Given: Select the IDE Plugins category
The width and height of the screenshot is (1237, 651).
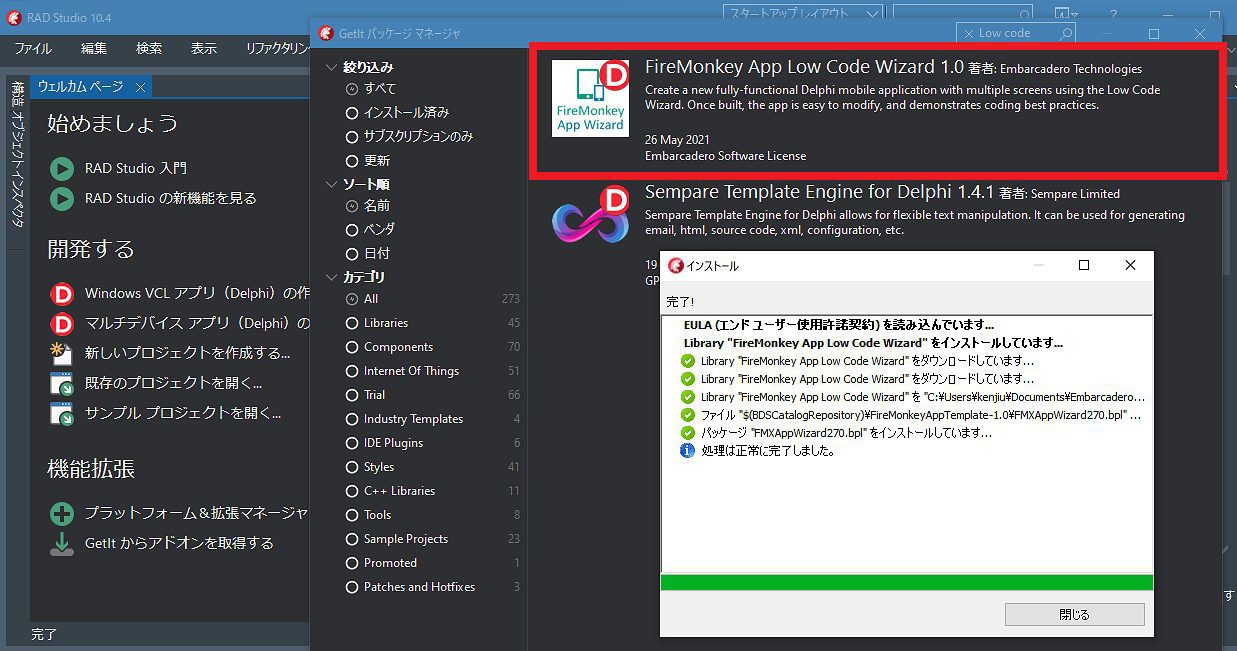Looking at the screenshot, I should tap(351, 443).
